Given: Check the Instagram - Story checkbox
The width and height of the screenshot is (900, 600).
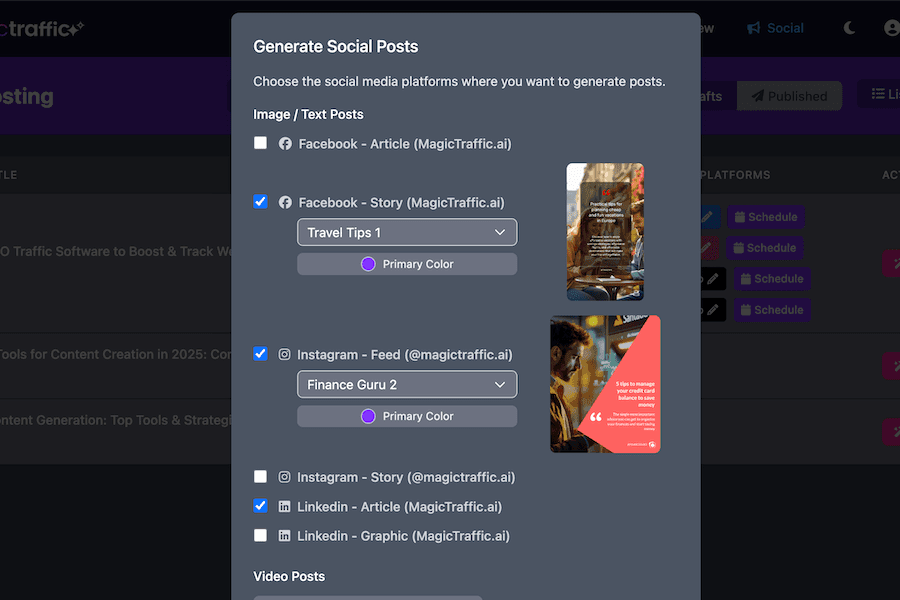Looking at the screenshot, I should [260, 477].
